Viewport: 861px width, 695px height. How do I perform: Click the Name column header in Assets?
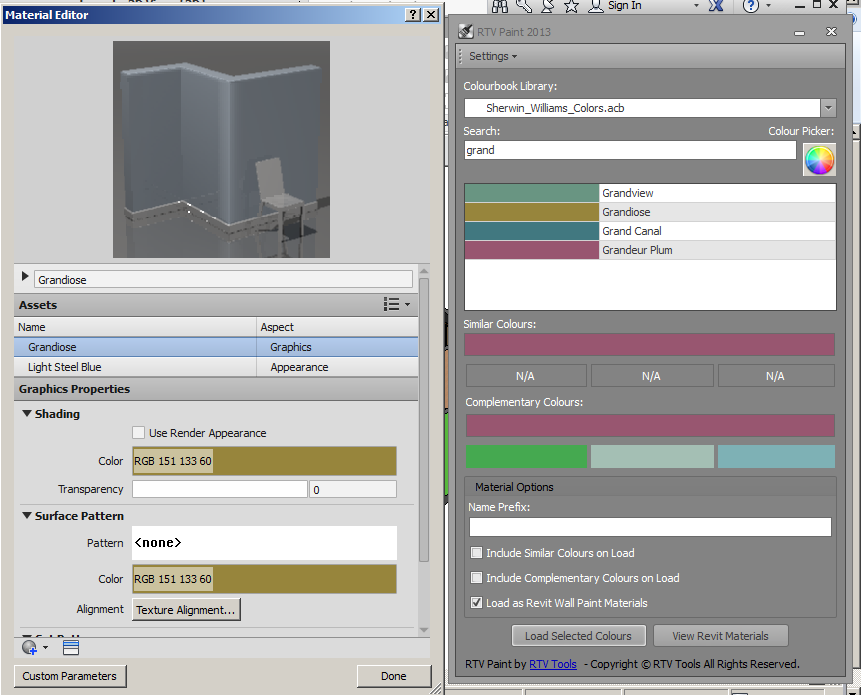pyautogui.click(x=135, y=327)
